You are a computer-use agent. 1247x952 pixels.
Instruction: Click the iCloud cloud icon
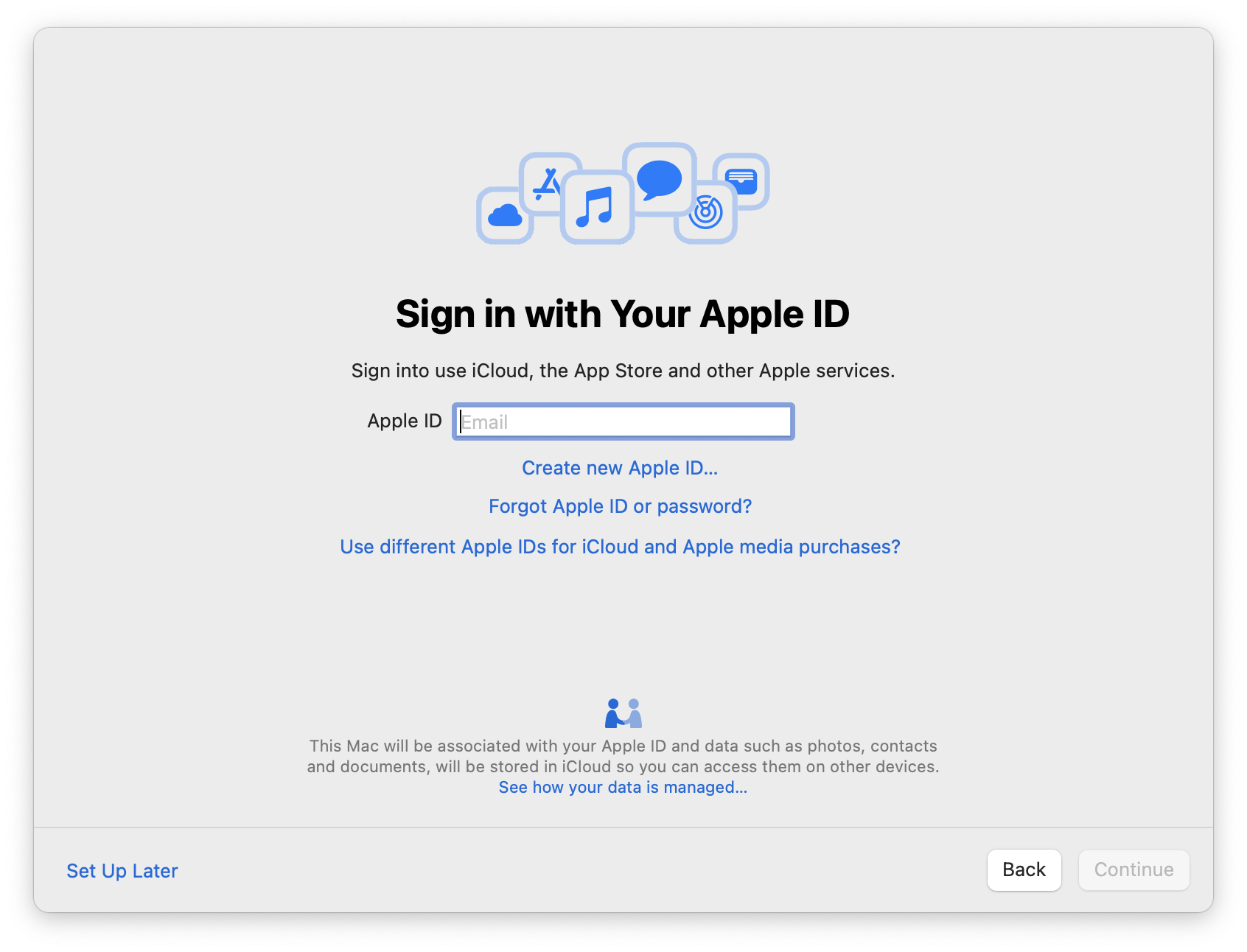point(505,216)
